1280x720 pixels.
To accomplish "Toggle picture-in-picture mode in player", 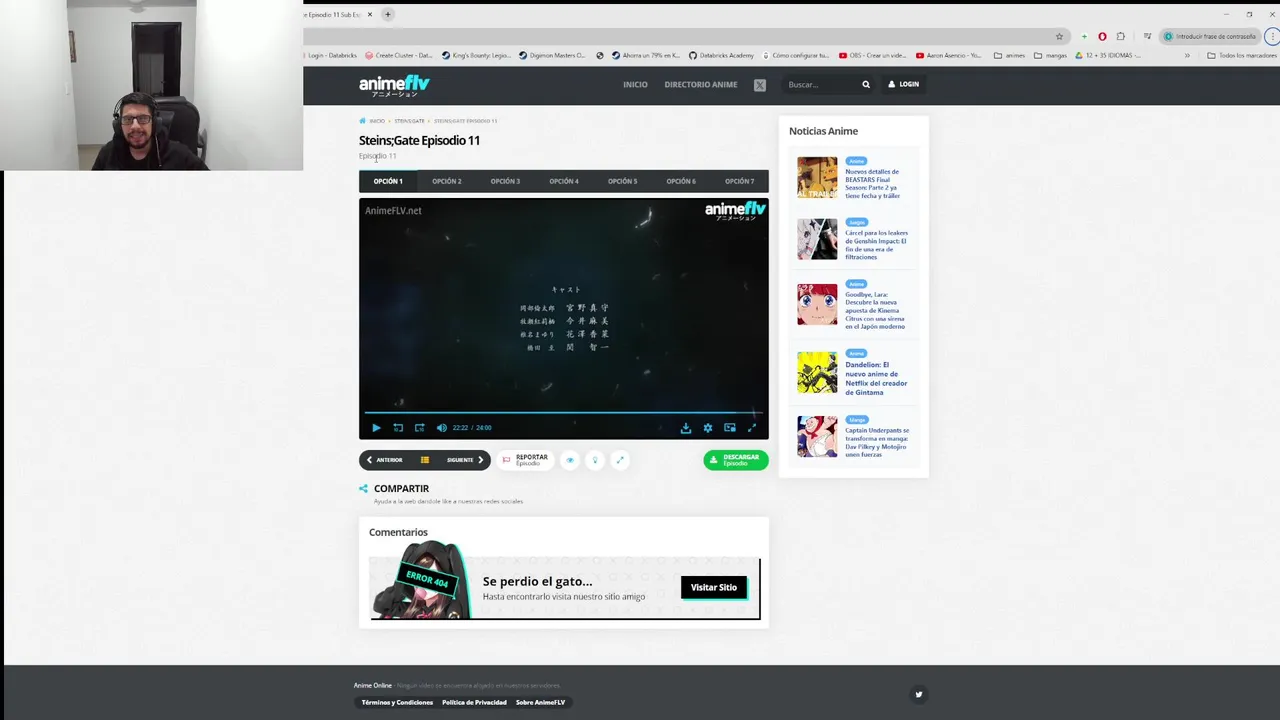I will pos(730,428).
